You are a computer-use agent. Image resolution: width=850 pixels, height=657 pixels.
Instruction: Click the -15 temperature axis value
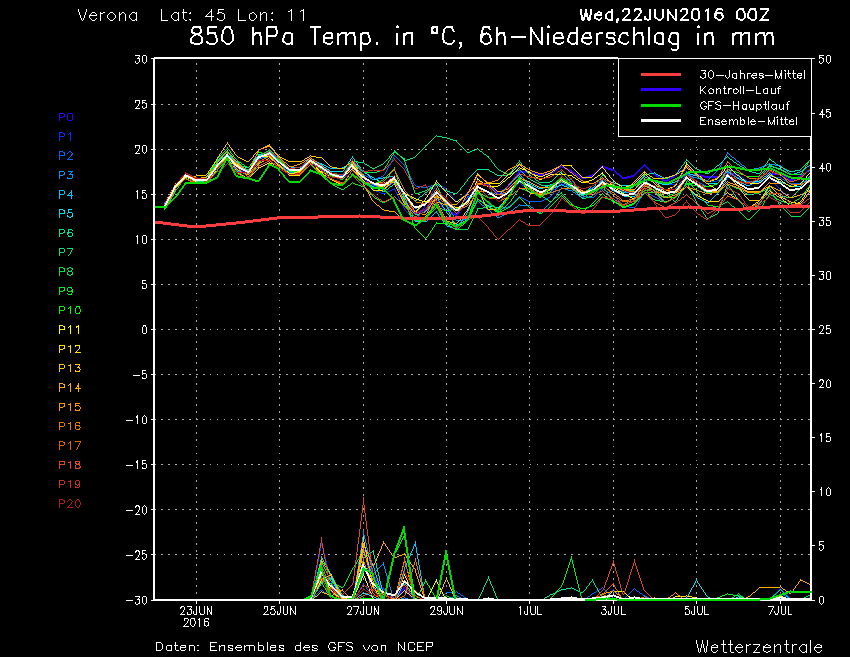(137, 465)
